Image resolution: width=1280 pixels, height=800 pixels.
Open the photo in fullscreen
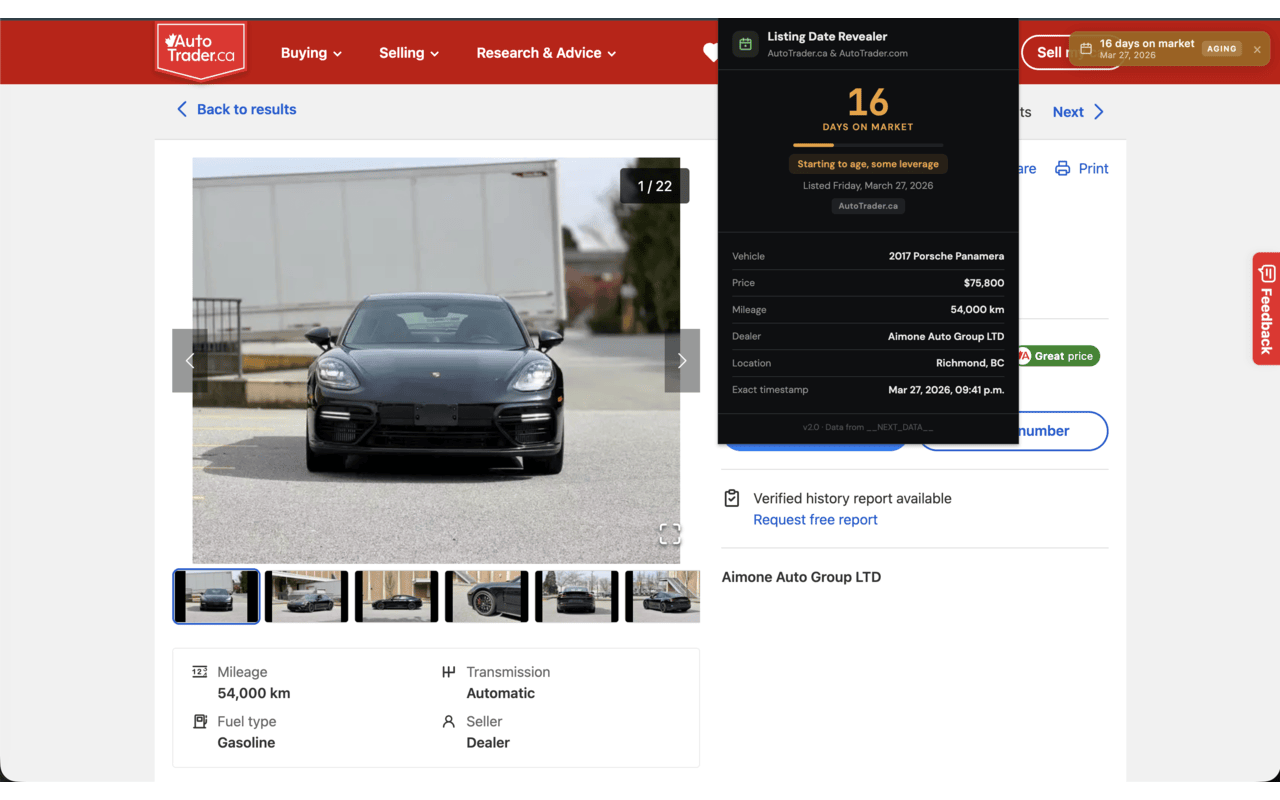(670, 534)
